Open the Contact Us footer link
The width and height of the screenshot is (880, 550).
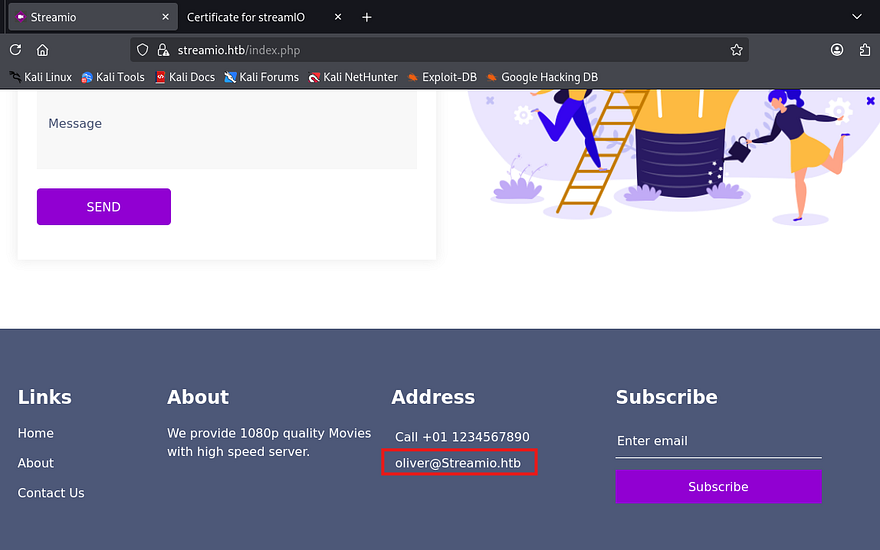pyautogui.click(x=51, y=493)
